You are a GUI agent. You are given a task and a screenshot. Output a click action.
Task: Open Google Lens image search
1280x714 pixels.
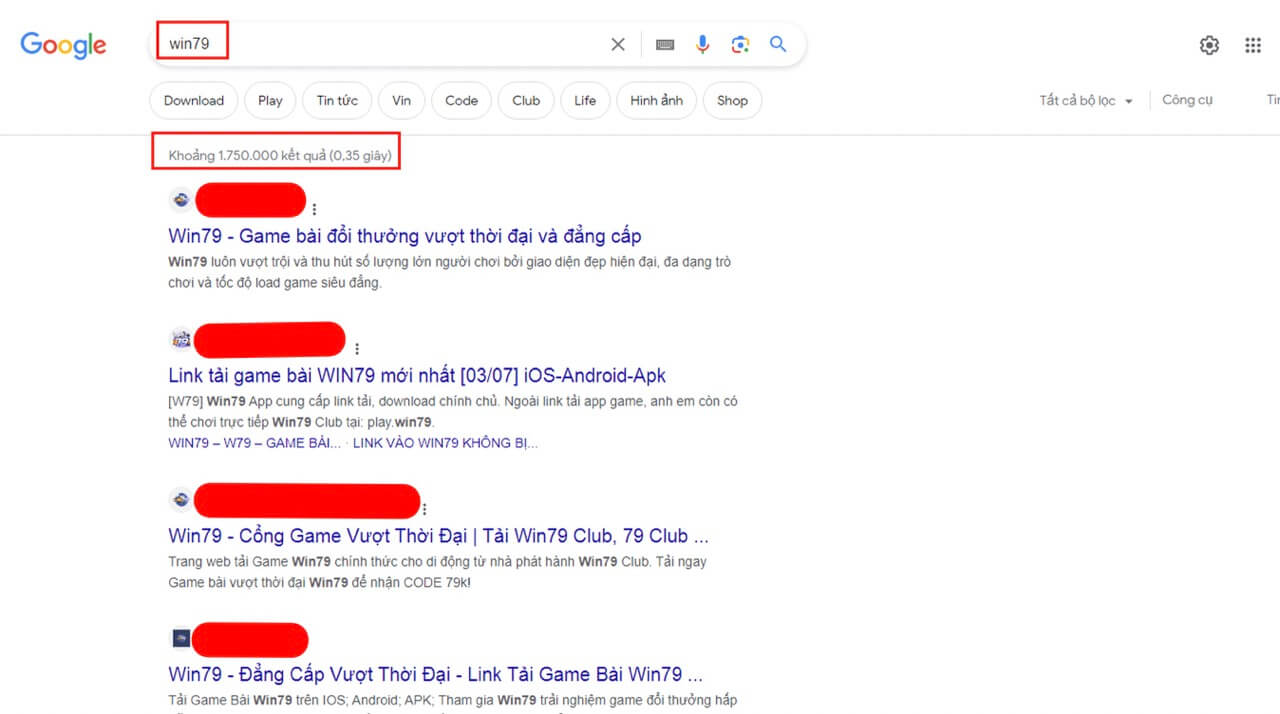(x=740, y=44)
